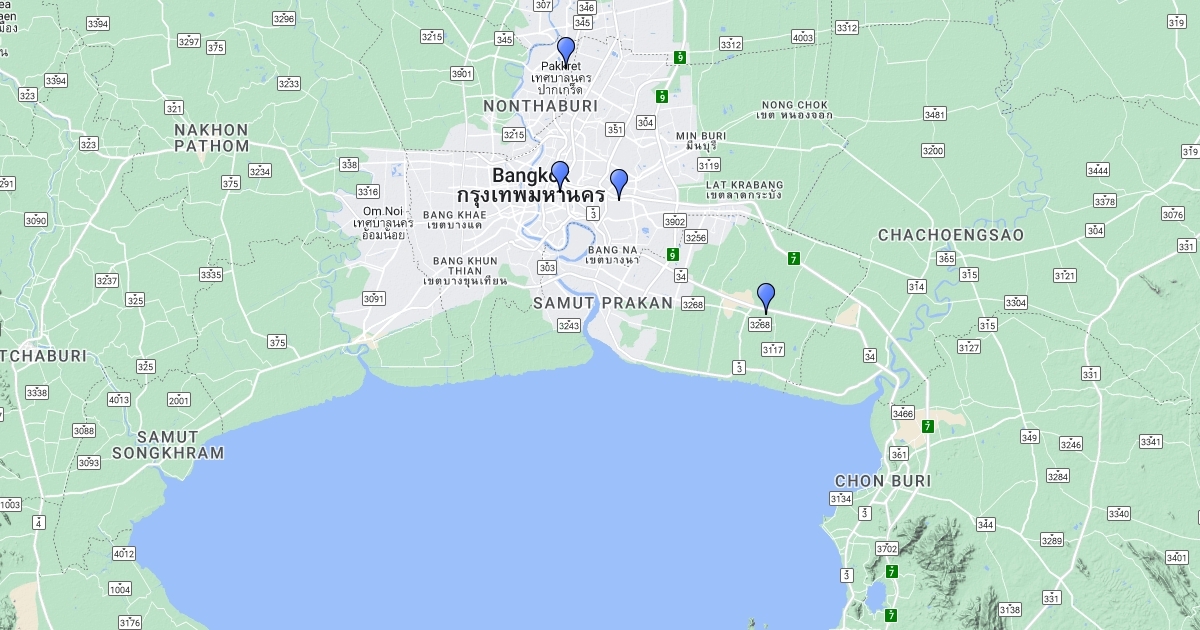Click the green route 7 shield near Chachoengsao
Viewport: 1200px width, 630px height.
point(793,258)
